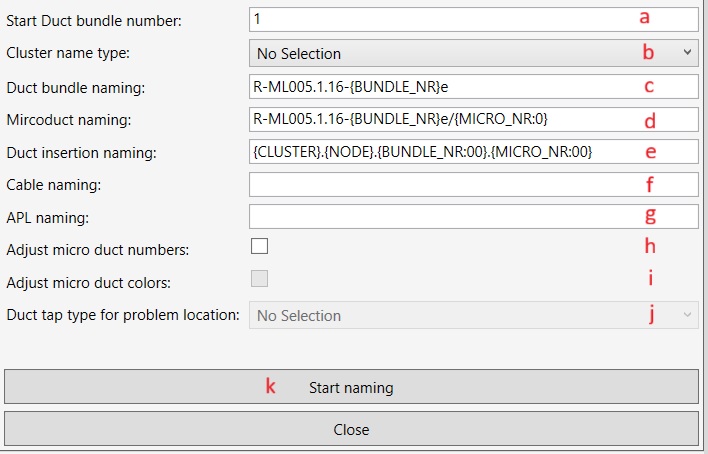
Task: Open Duct tap type for problem location dropdown
Action: (440, 315)
